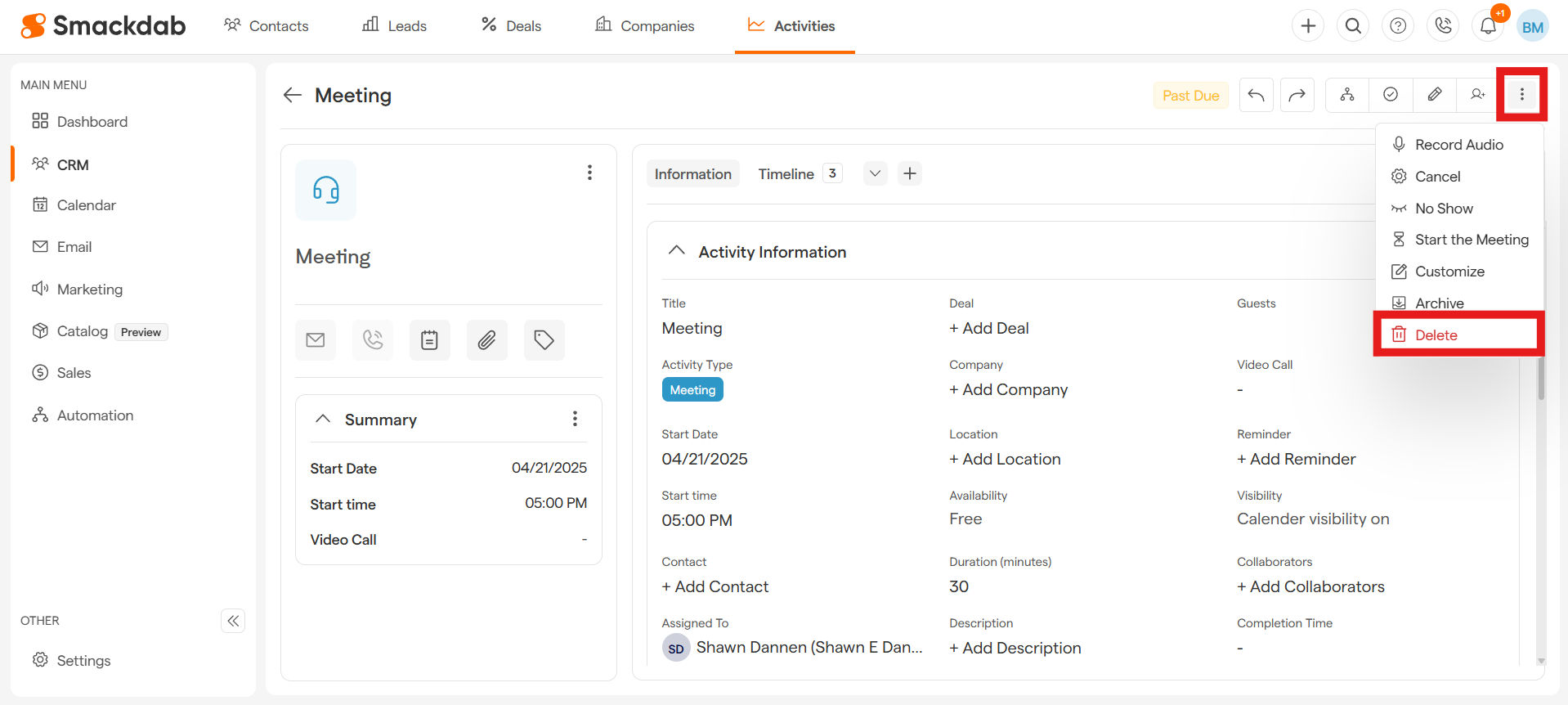The width and height of the screenshot is (1568, 705).
Task: Select Delete from the options menu
Action: [1436, 335]
